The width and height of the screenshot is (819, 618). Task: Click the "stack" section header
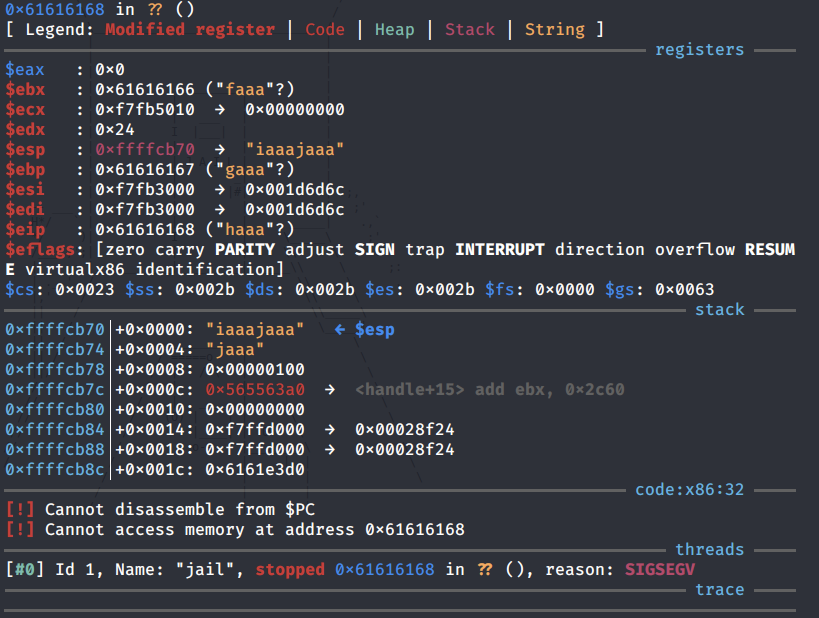pos(719,310)
